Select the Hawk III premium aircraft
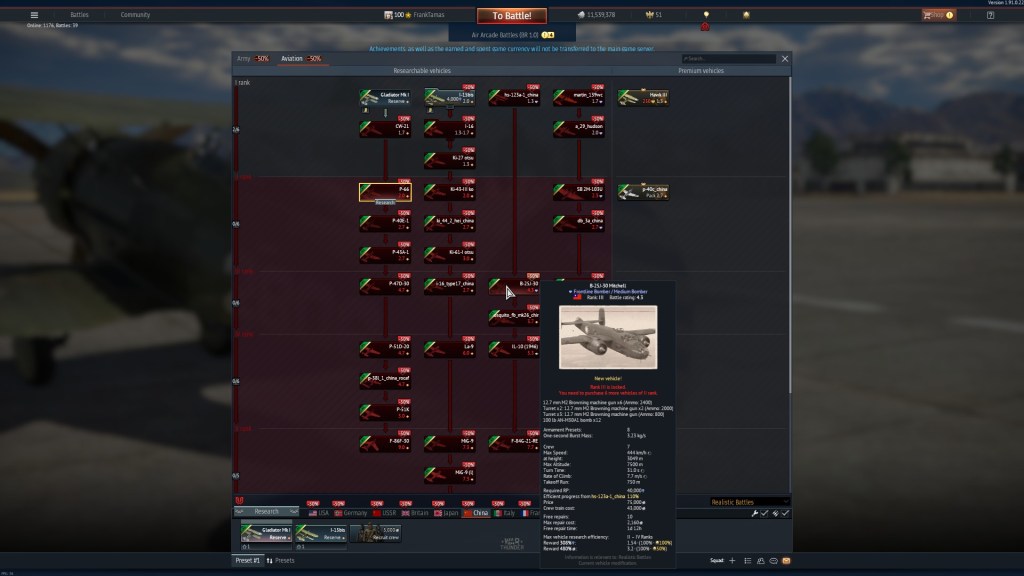Image resolution: width=1024 pixels, height=576 pixels. [643, 97]
